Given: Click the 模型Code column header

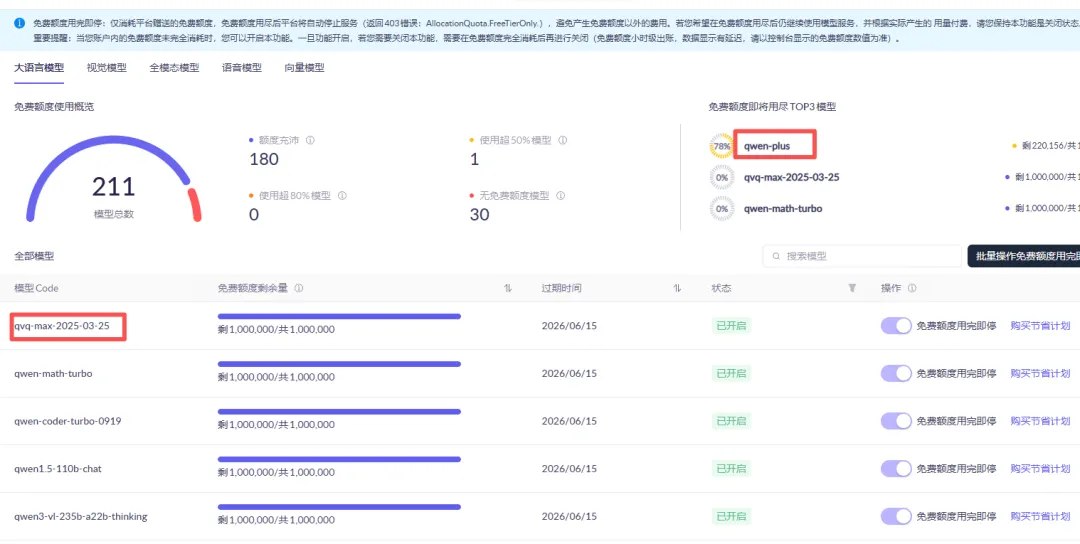Looking at the screenshot, I should (36, 288).
